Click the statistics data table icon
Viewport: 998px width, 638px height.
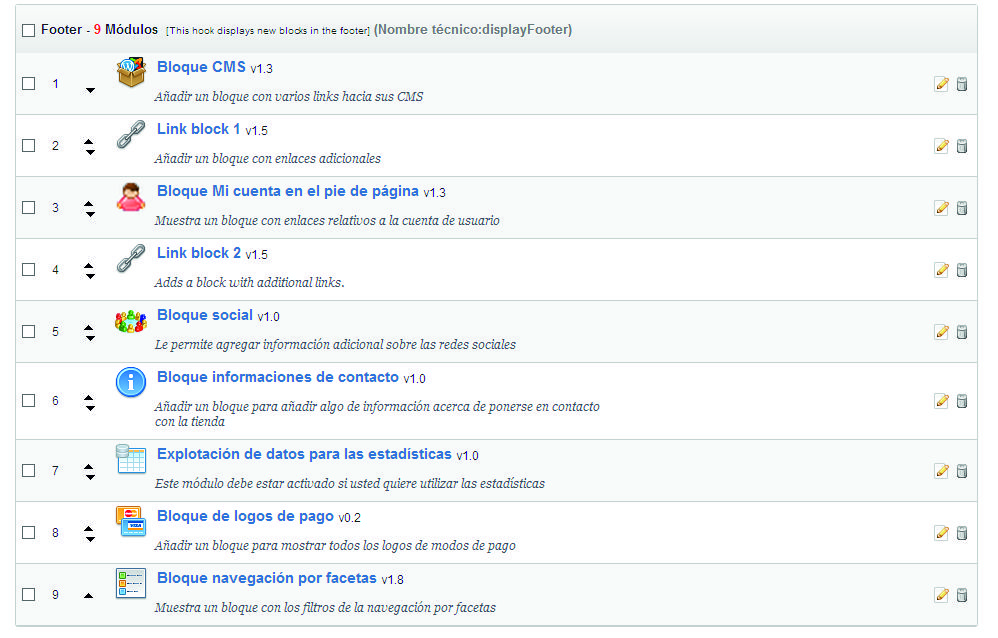click(x=131, y=459)
